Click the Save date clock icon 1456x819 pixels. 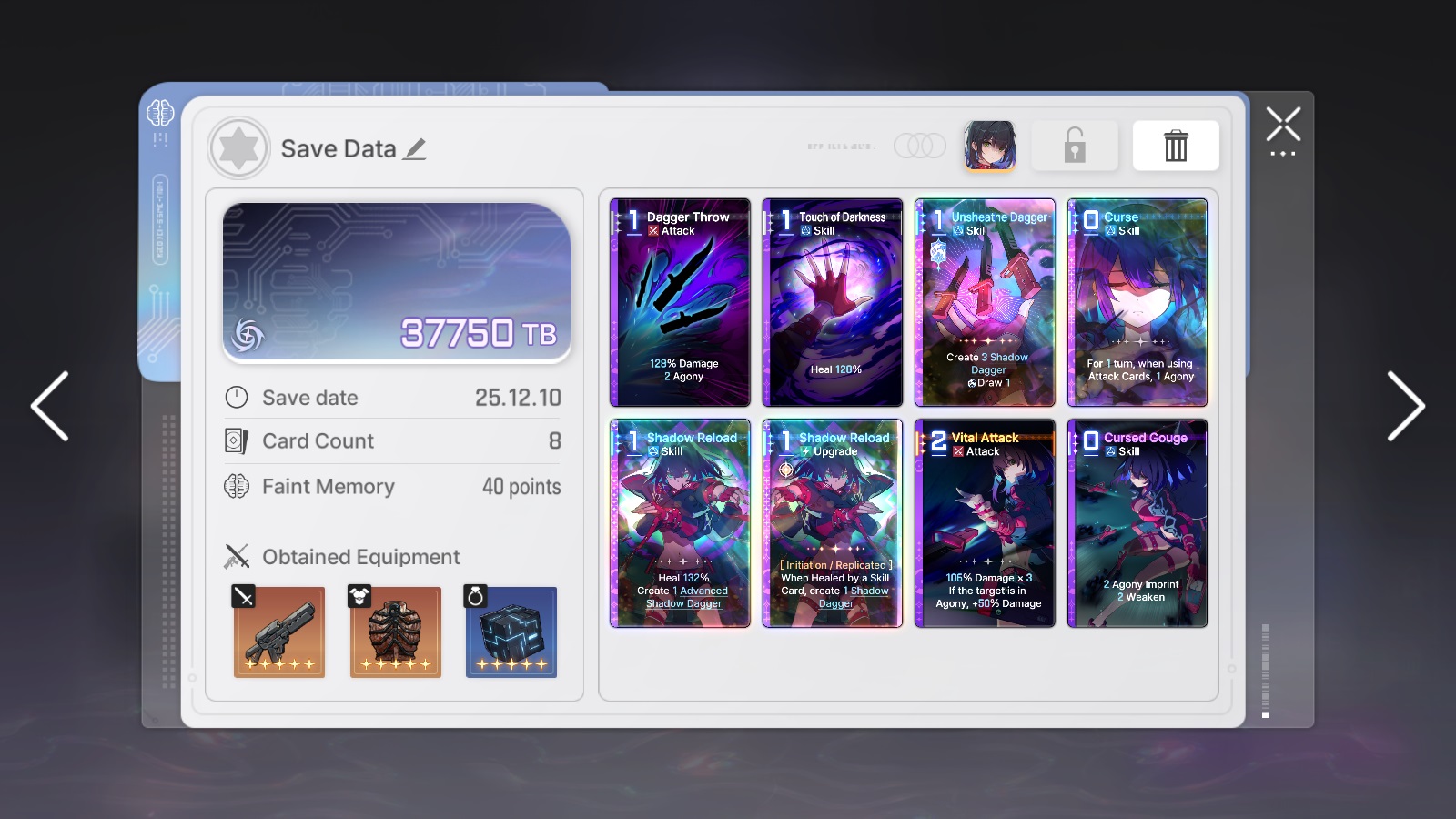237,397
